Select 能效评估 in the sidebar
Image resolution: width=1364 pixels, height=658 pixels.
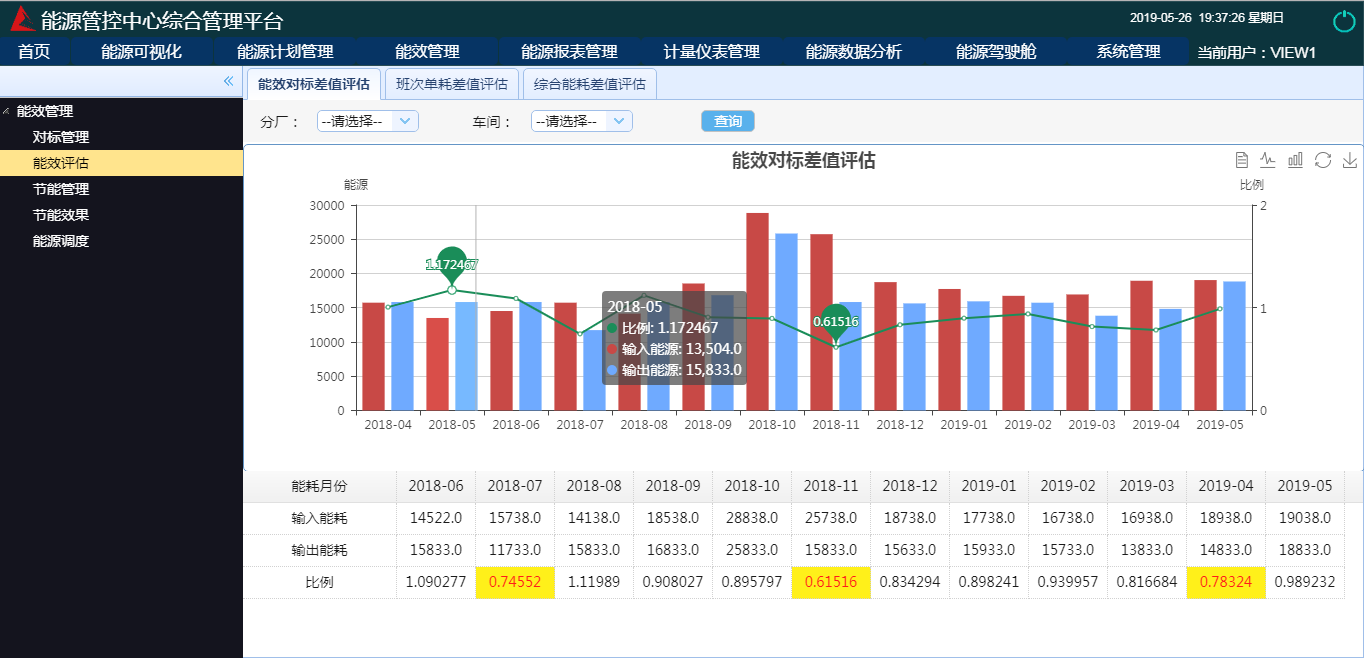[x=61, y=163]
